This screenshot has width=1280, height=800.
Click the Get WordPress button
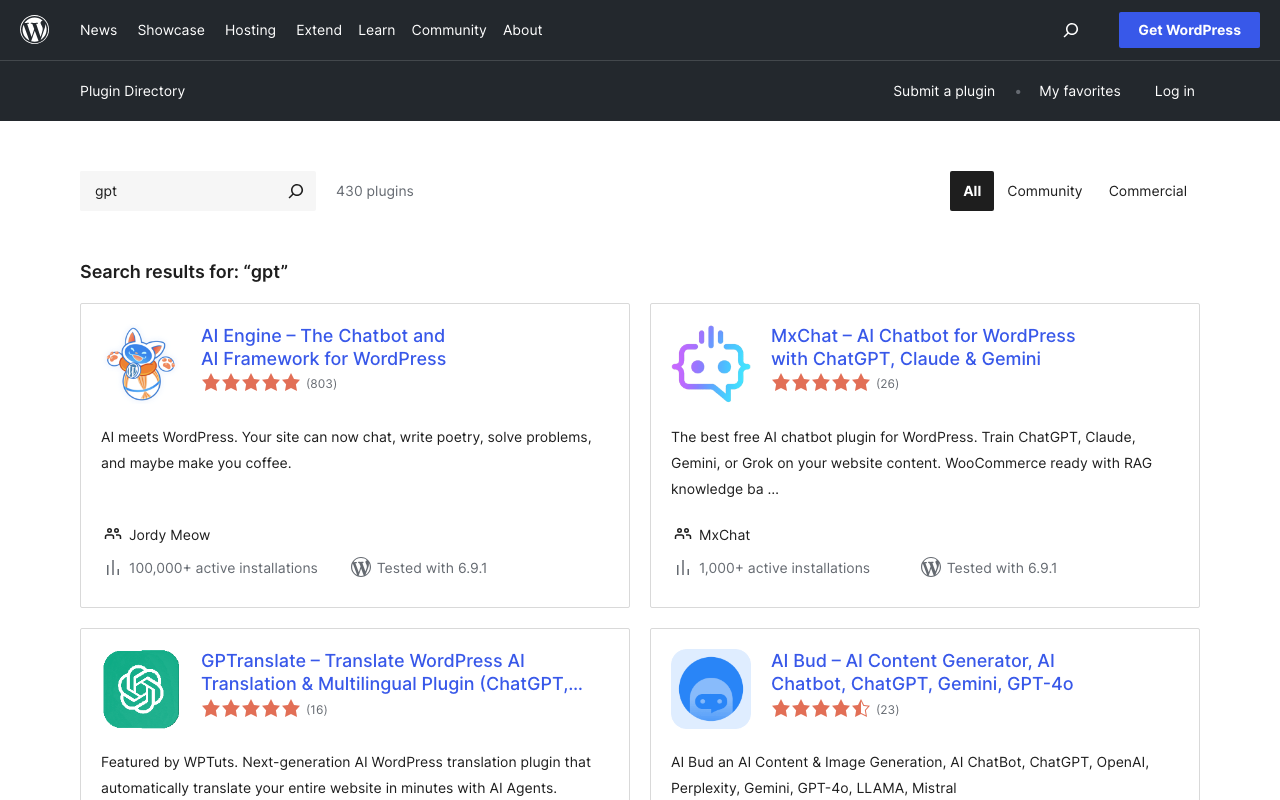click(x=1189, y=30)
